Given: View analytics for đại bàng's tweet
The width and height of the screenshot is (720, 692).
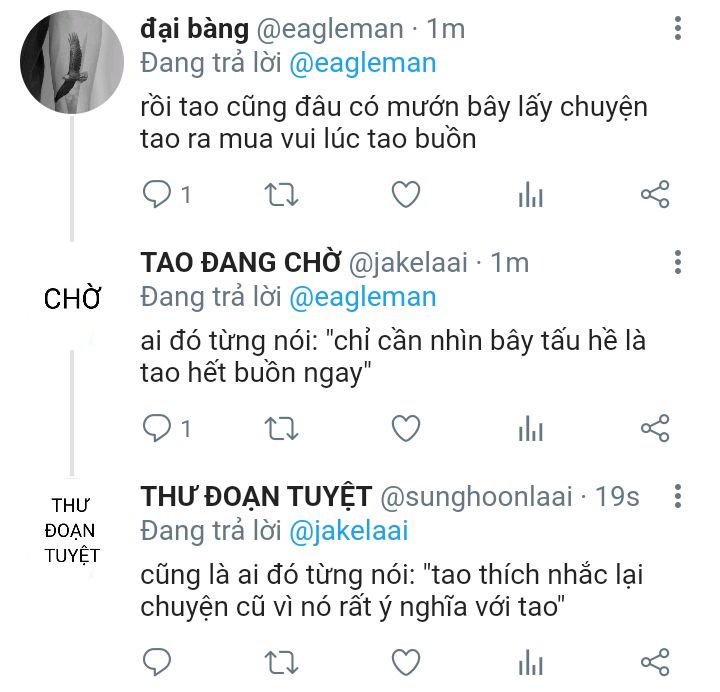Looking at the screenshot, I should 530,195.
